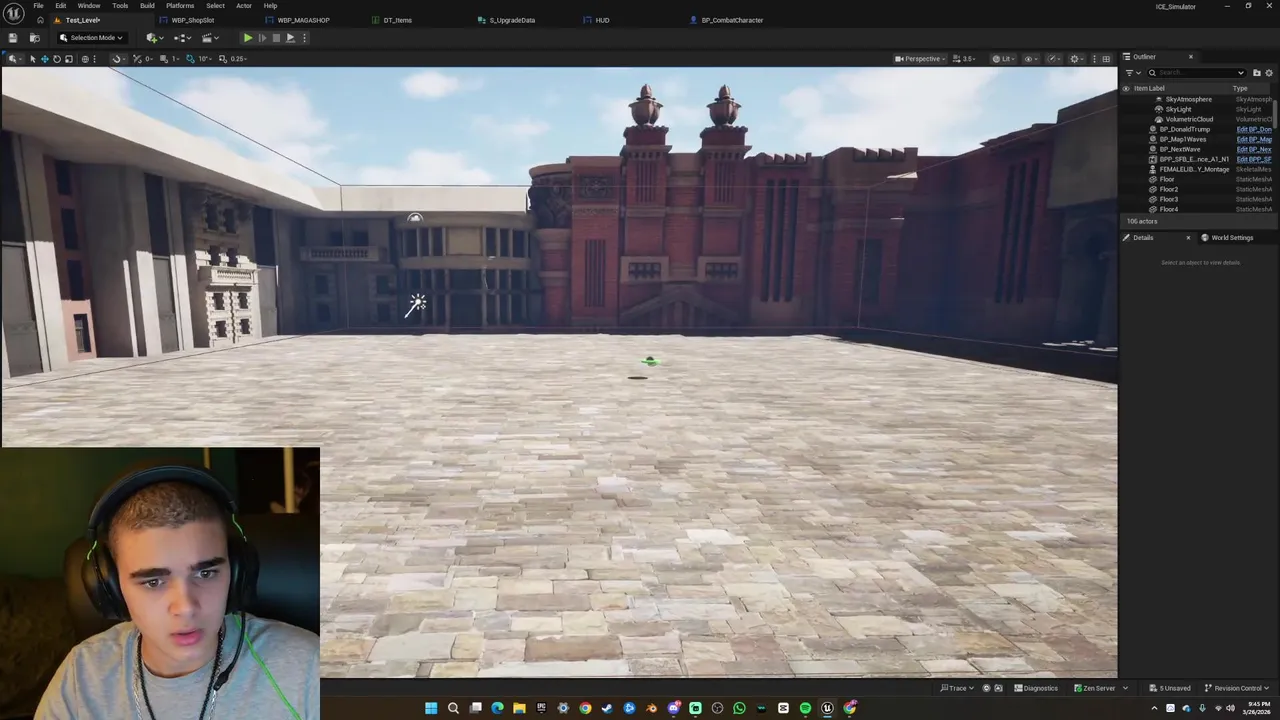Screen dimensions: 1280x720
Task: Click the 5 Unsaved button
Action: pos(1170,688)
